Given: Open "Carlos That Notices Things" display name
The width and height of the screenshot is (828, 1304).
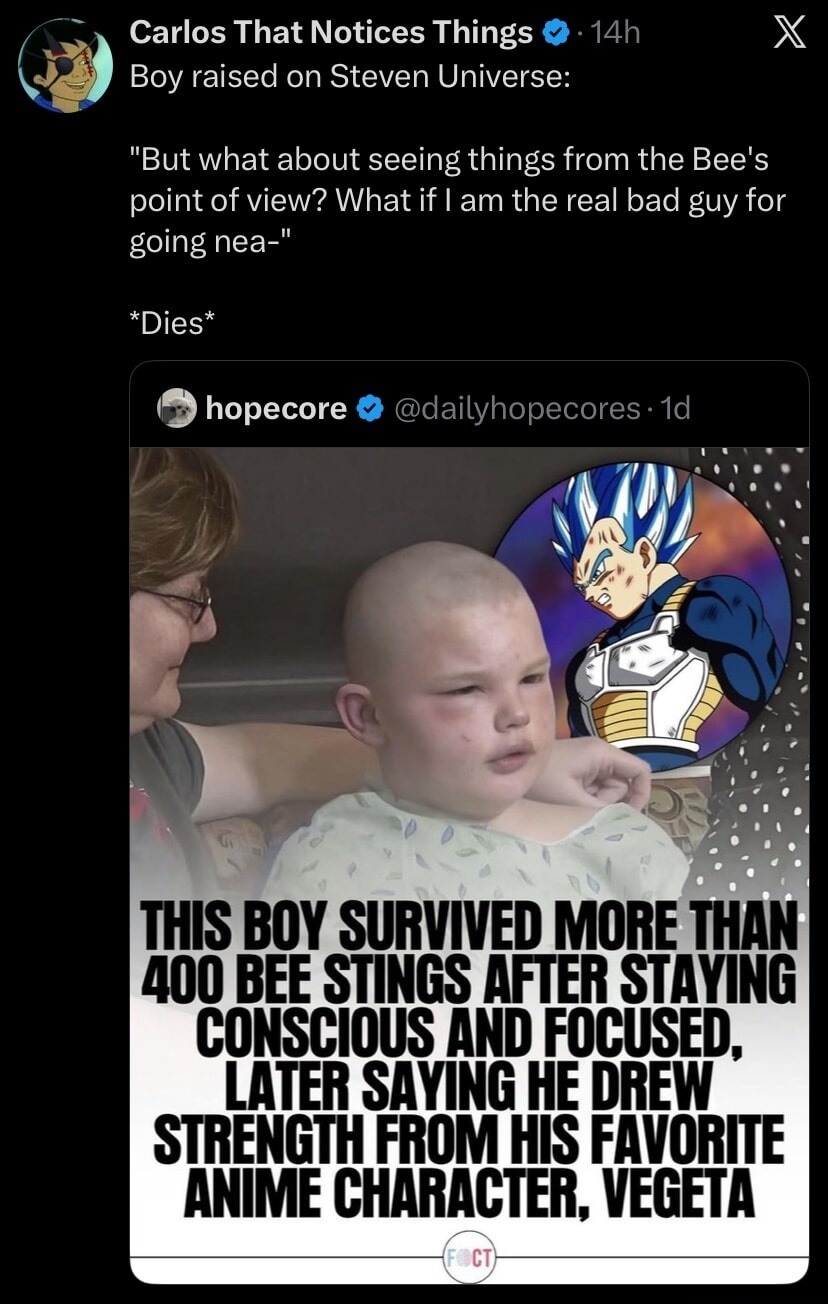Looking at the screenshot, I should point(331,35).
